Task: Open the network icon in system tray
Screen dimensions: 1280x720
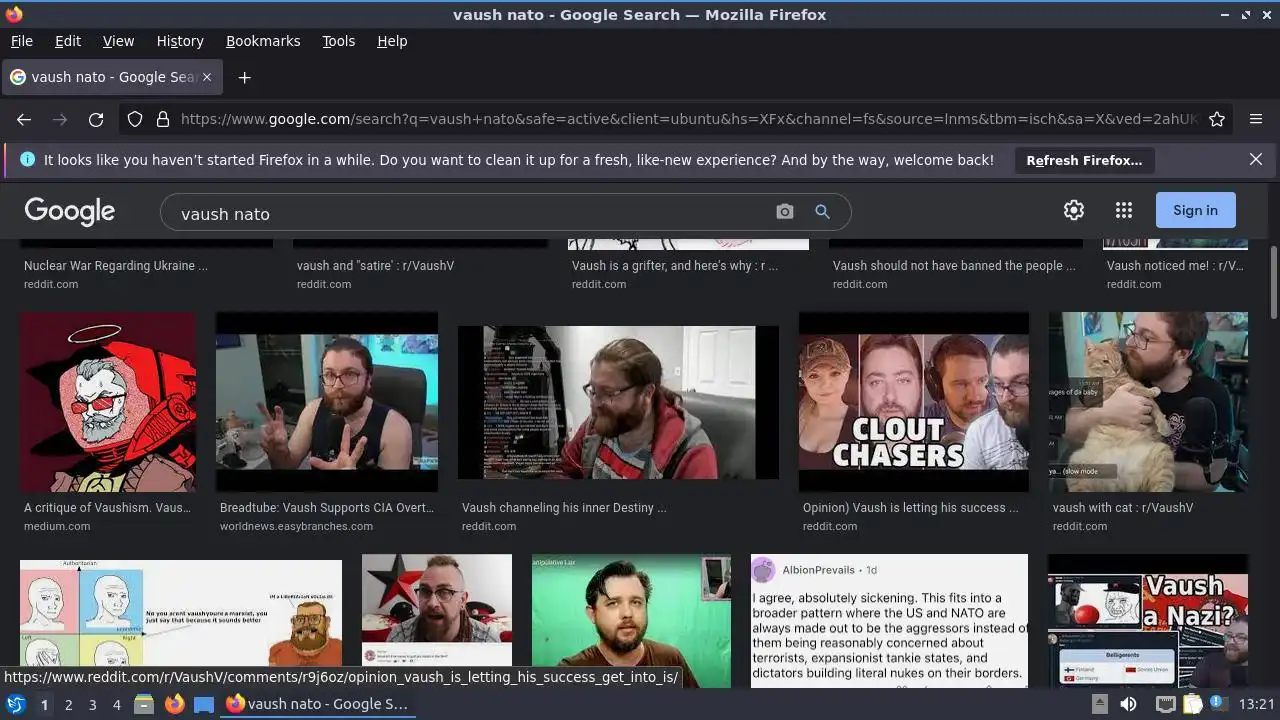Action: [x=1165, y=704]
